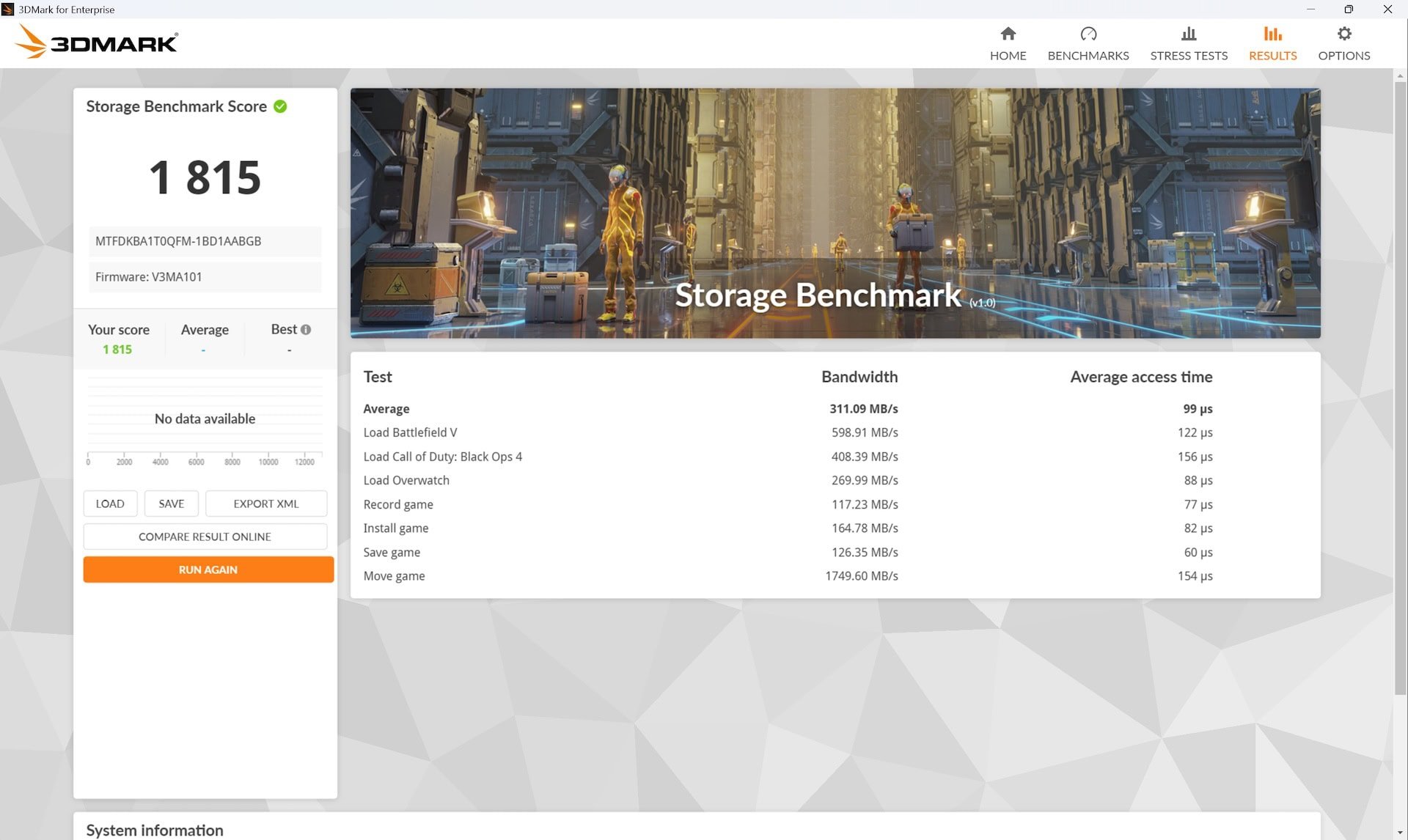Screen dimensions: 1408x840
Task: Click the green validation checkmark icon
Action: [280, 106]
